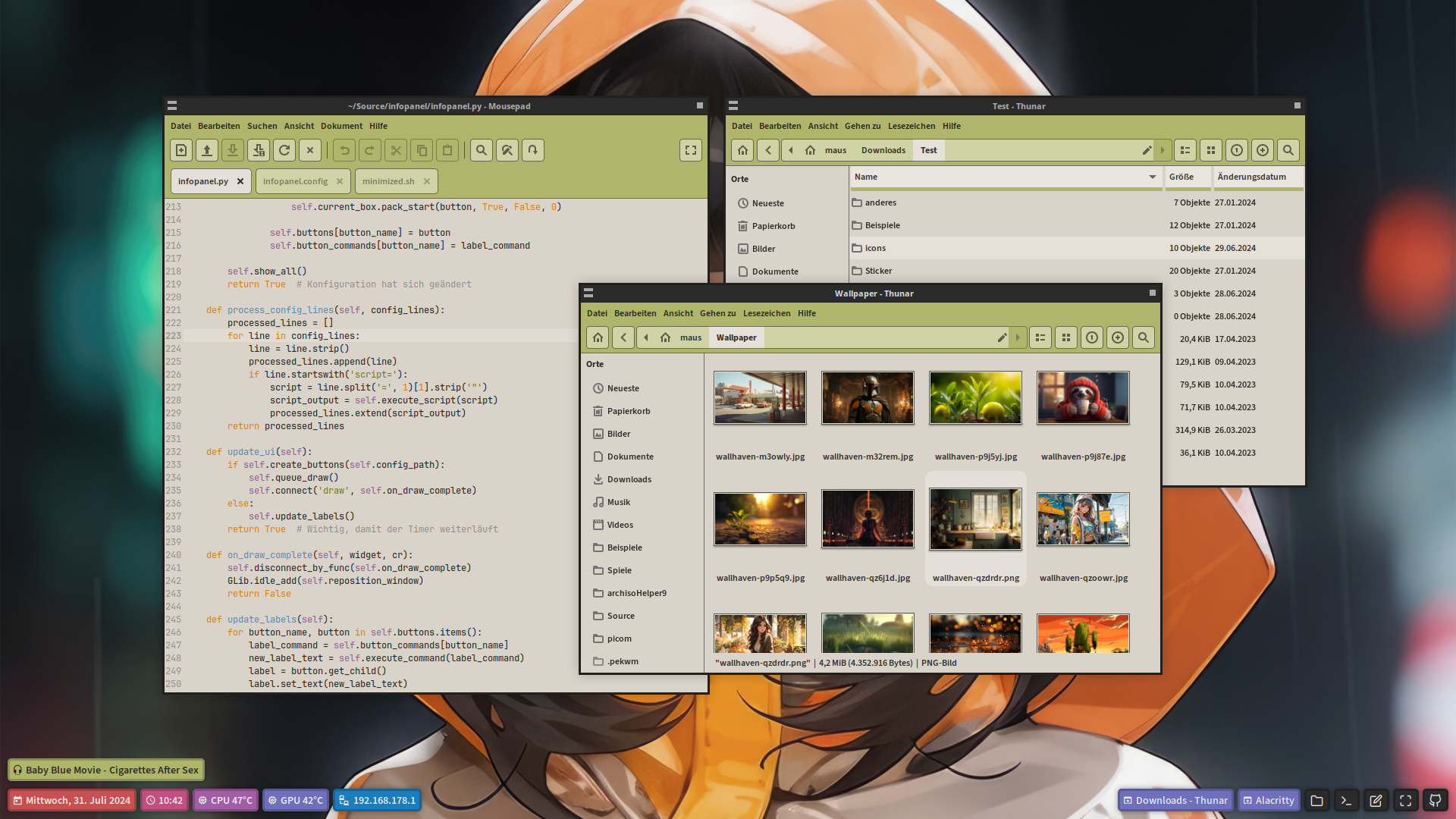Viewport: 1456px width, 819px height.
Task: Click the zoom-in icon in Wallpaper Thunar toolbar
Action: [x=1118, y=337]
